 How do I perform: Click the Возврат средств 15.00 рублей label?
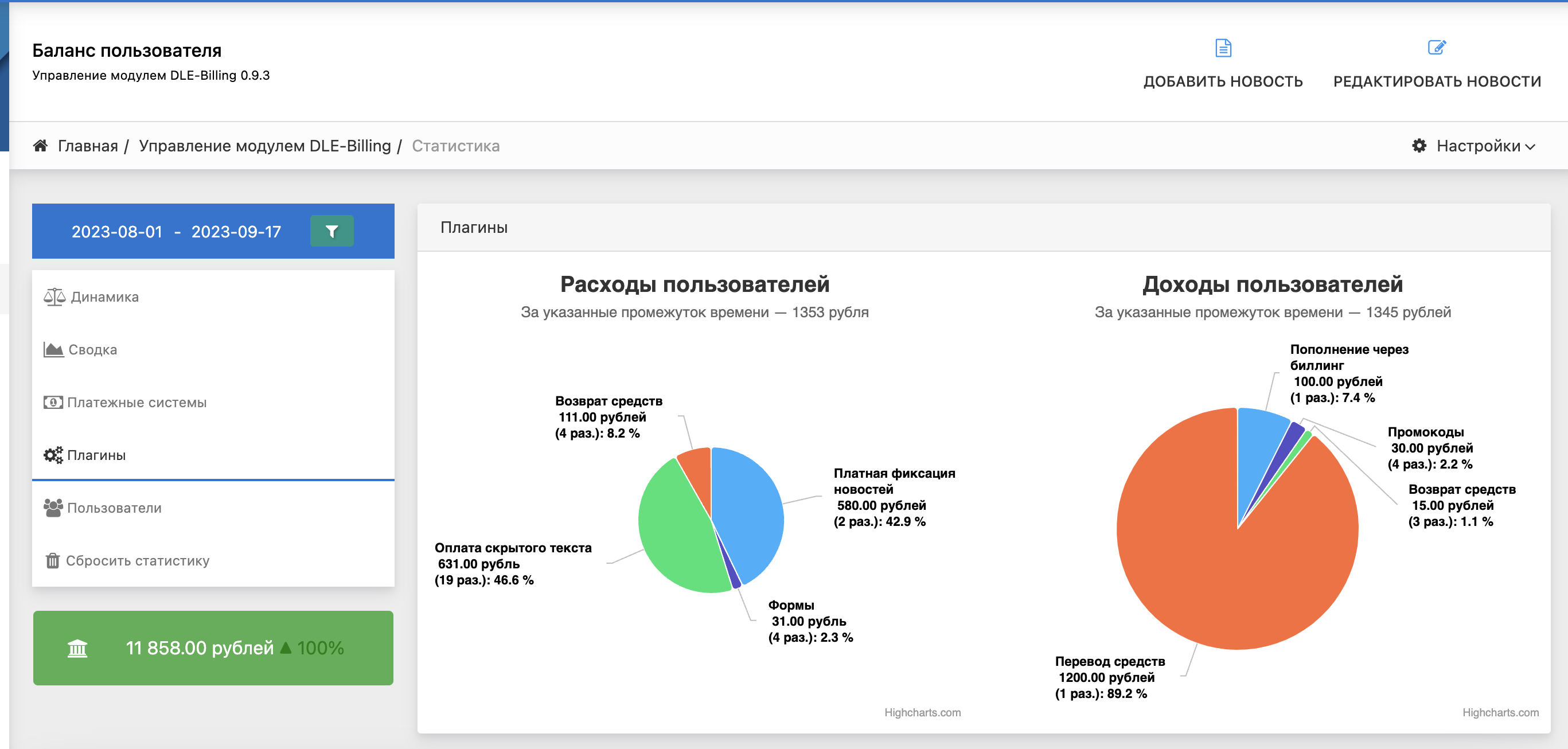pos(1461,506)
